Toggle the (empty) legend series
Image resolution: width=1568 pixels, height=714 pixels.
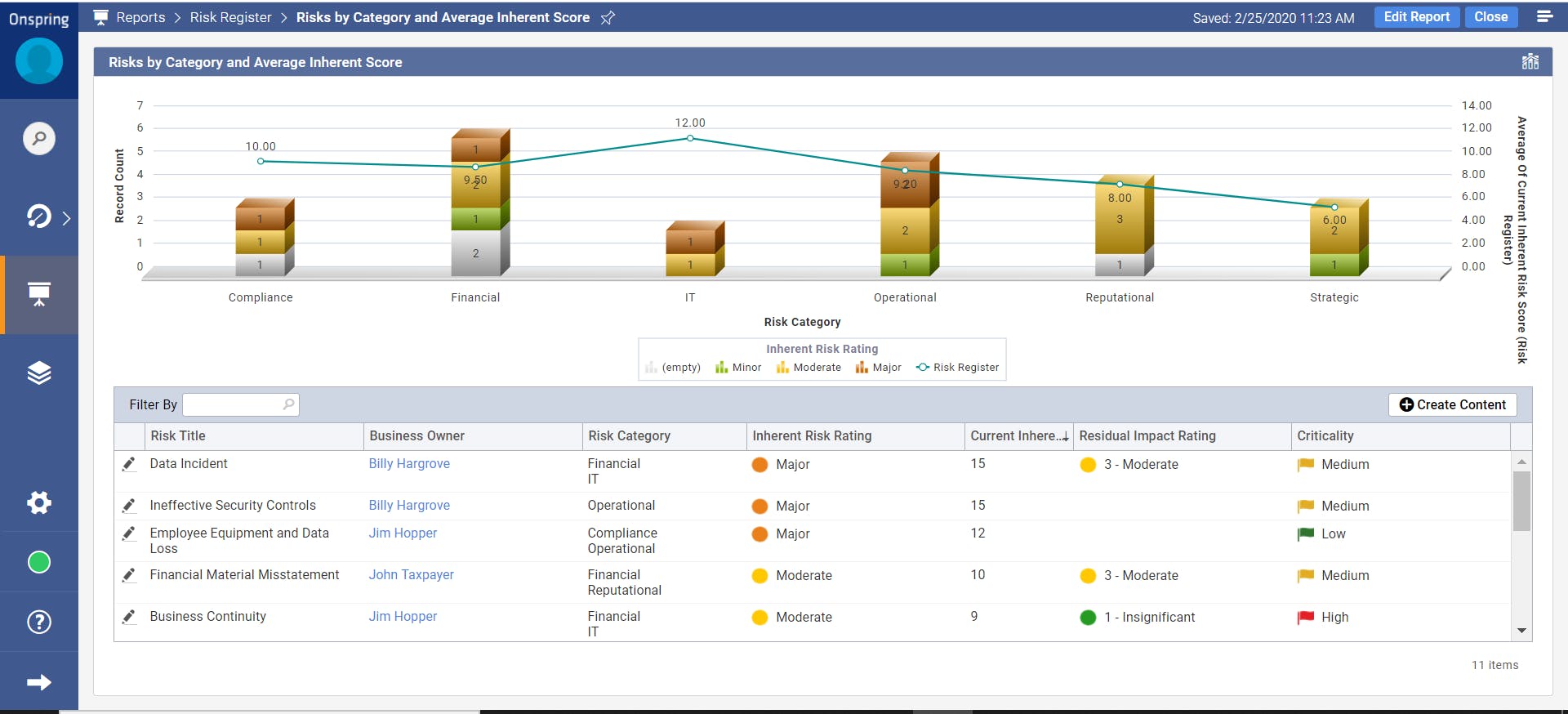[x=673, y=368]
